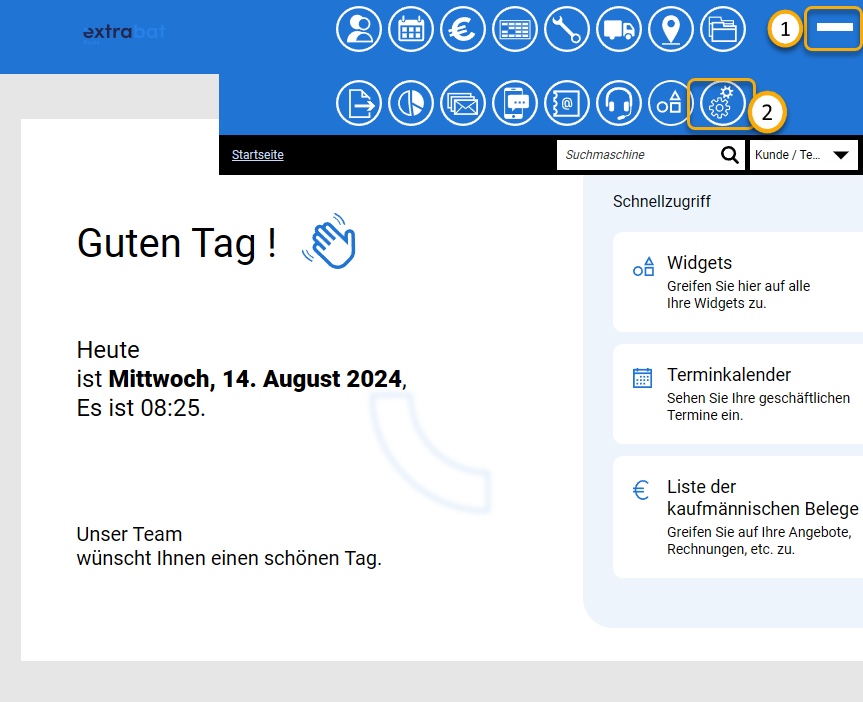The width and height of the screenshot is (863, 702).
Task: Click the headset support icon
Action: 619,103
